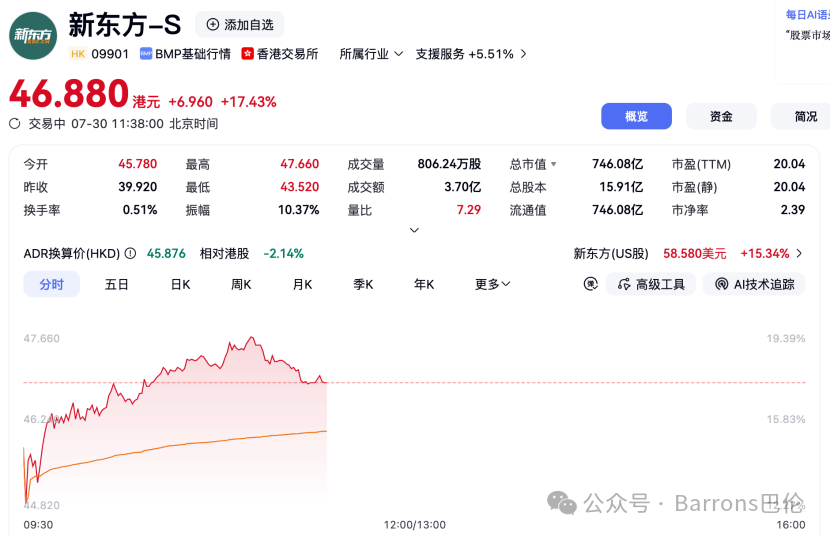The height and width of the screenshot is (536, 830).
Task: Click the BMP blue badge icon
Action: 146,54
